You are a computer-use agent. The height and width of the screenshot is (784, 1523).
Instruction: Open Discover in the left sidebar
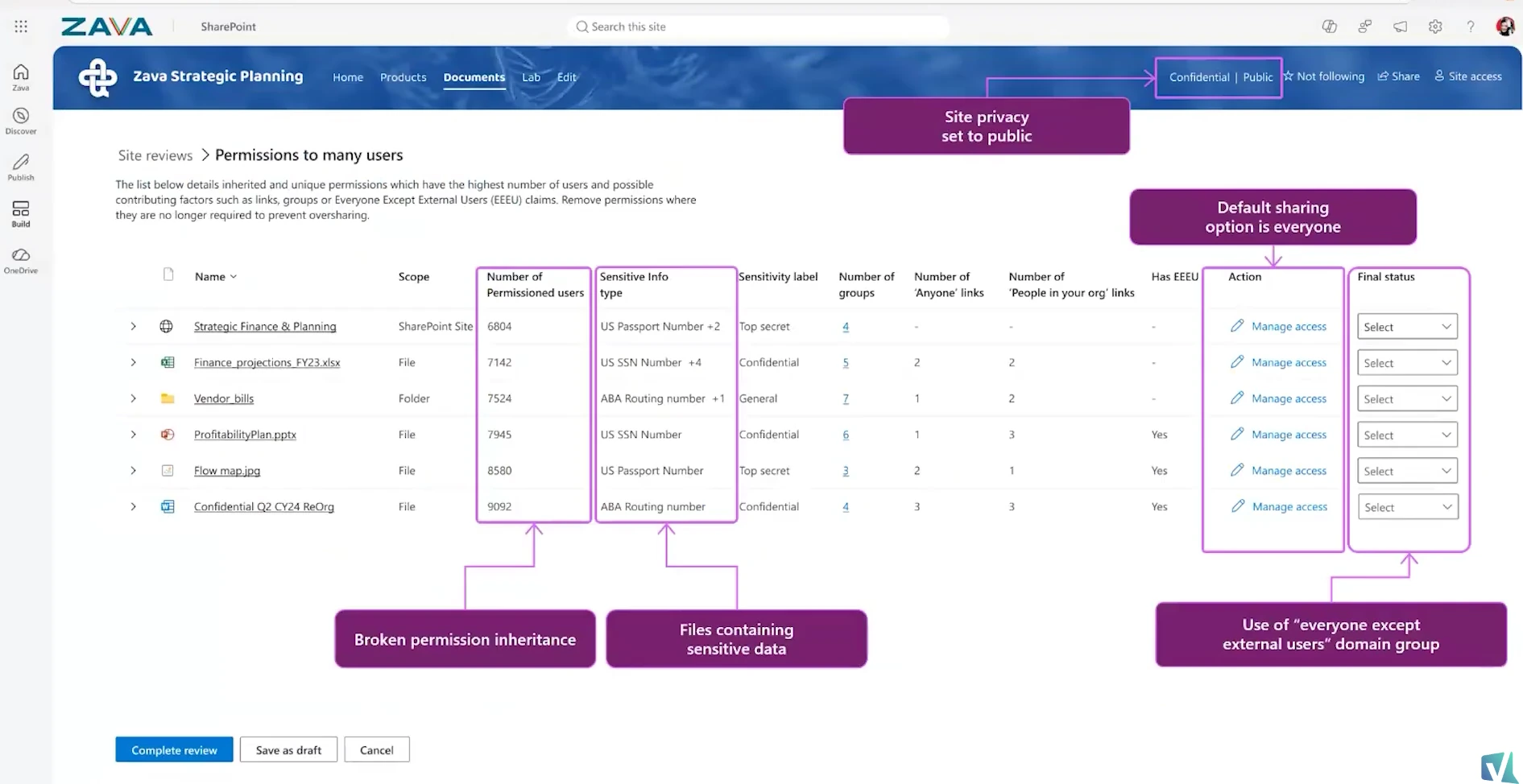tap(21, 121)
